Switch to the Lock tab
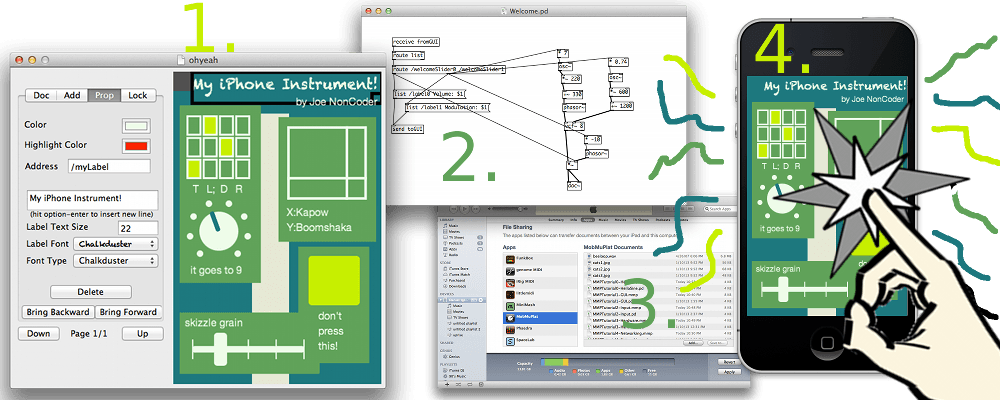This screenshot has width=1000, height=400. click(138, 95)
